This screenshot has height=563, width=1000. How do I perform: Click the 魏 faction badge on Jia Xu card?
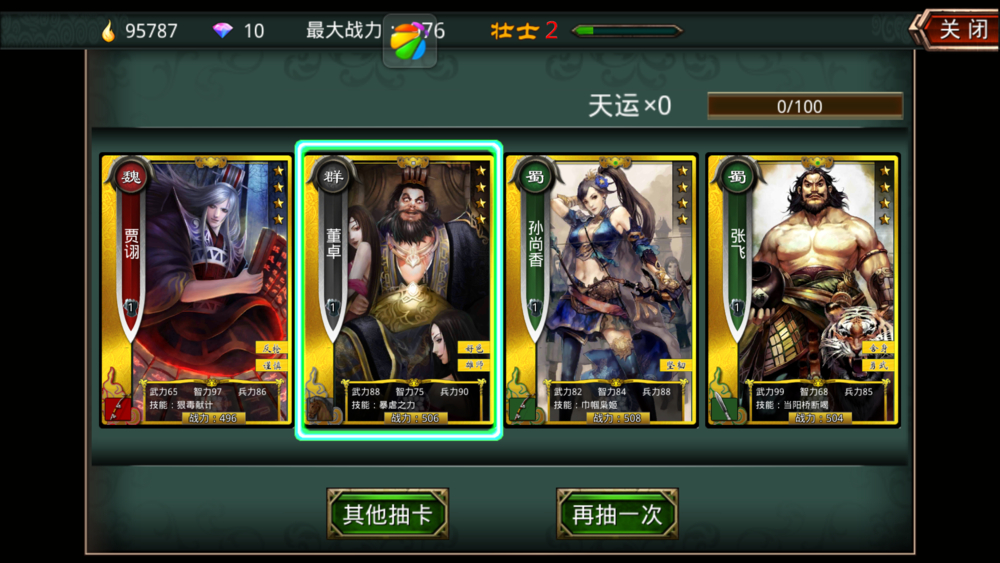(131, 177)
